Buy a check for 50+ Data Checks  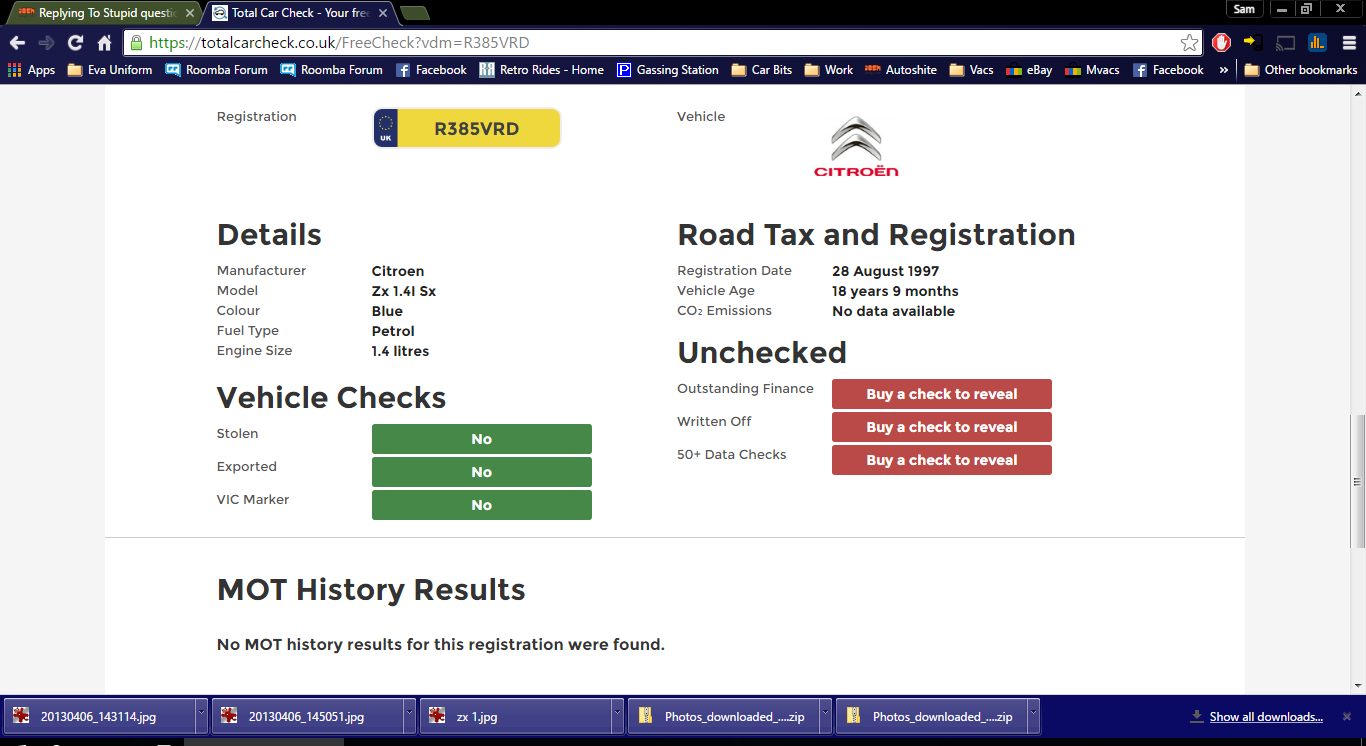(941, 460)
